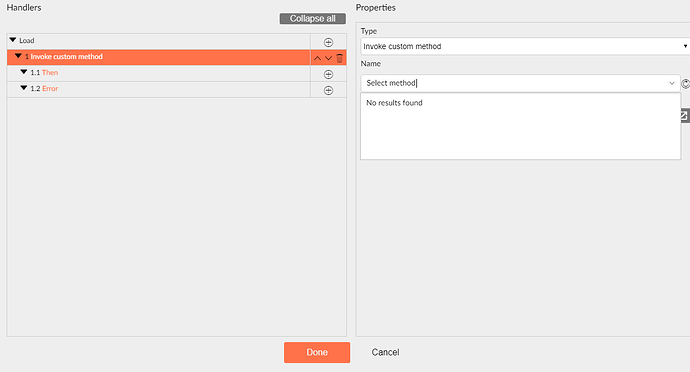Select the 1.1 Then row
The image size is (690, 372).
pos(158,73)
